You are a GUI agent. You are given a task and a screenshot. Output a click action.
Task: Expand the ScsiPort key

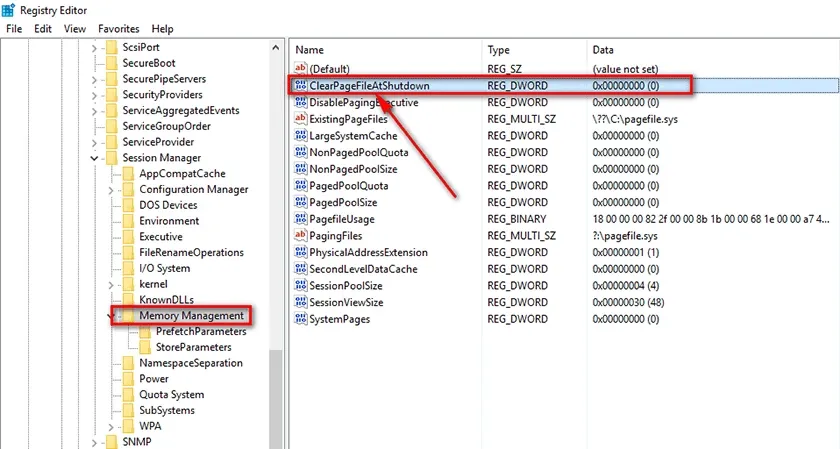click(x=94, y=48)
